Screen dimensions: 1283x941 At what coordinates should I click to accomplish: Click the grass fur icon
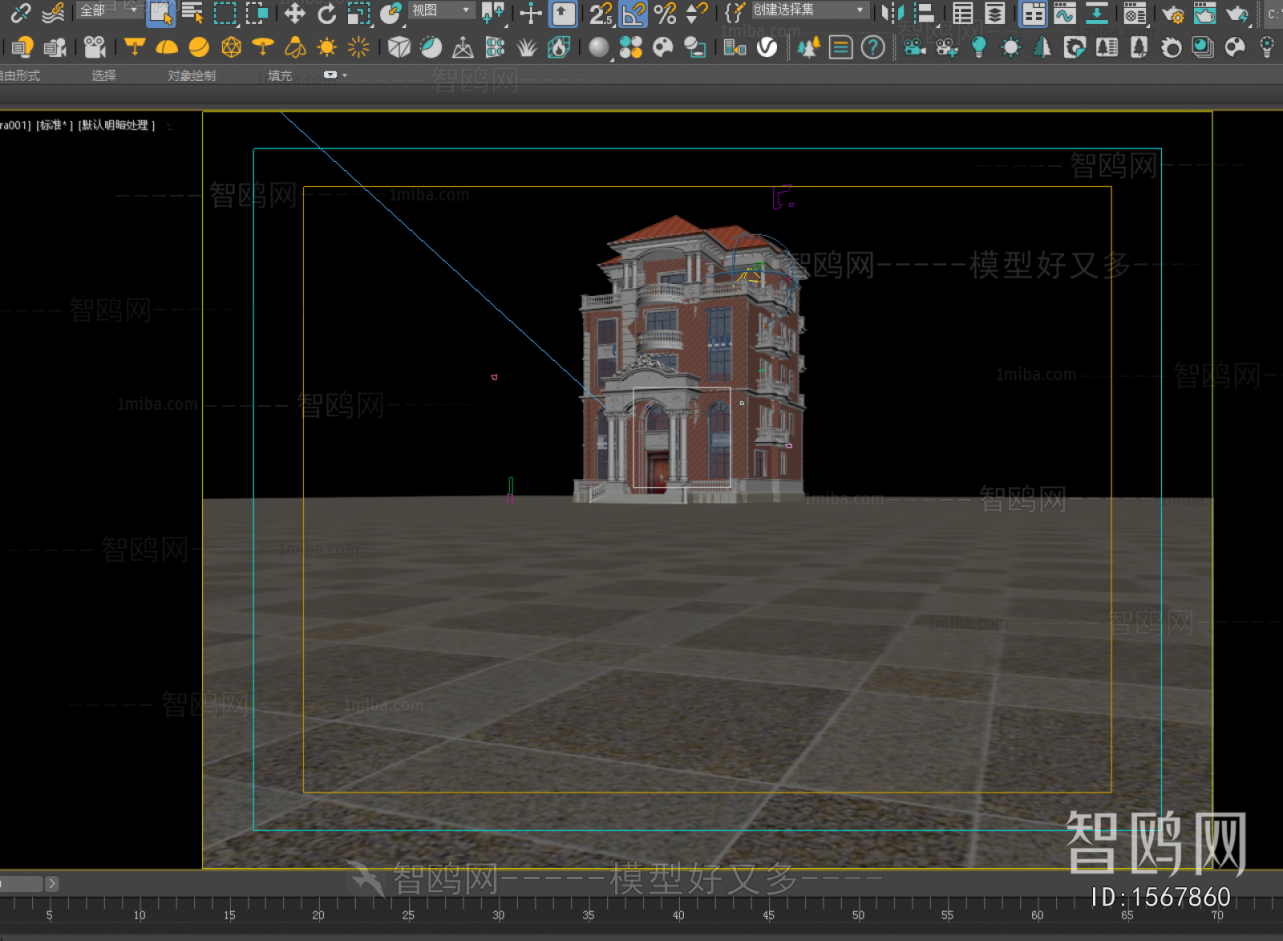[527, 47]
